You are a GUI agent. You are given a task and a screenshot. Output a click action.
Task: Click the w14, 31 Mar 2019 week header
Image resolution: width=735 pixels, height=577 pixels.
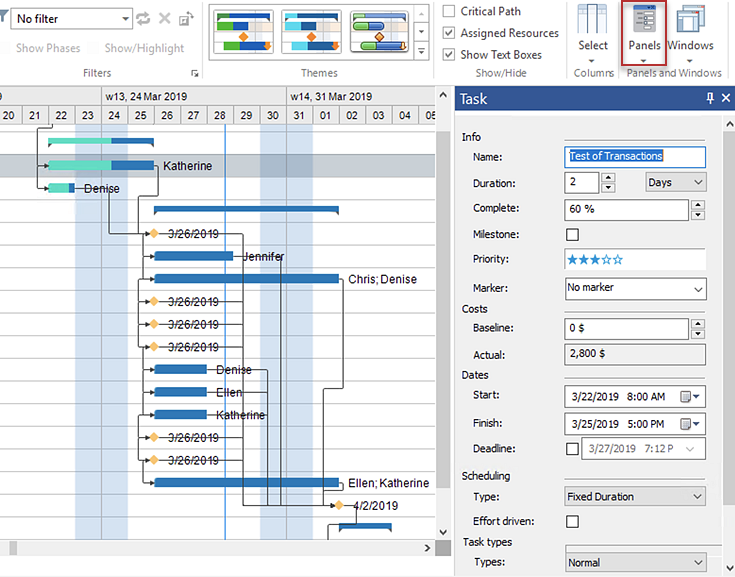click(x=360, y=97)
